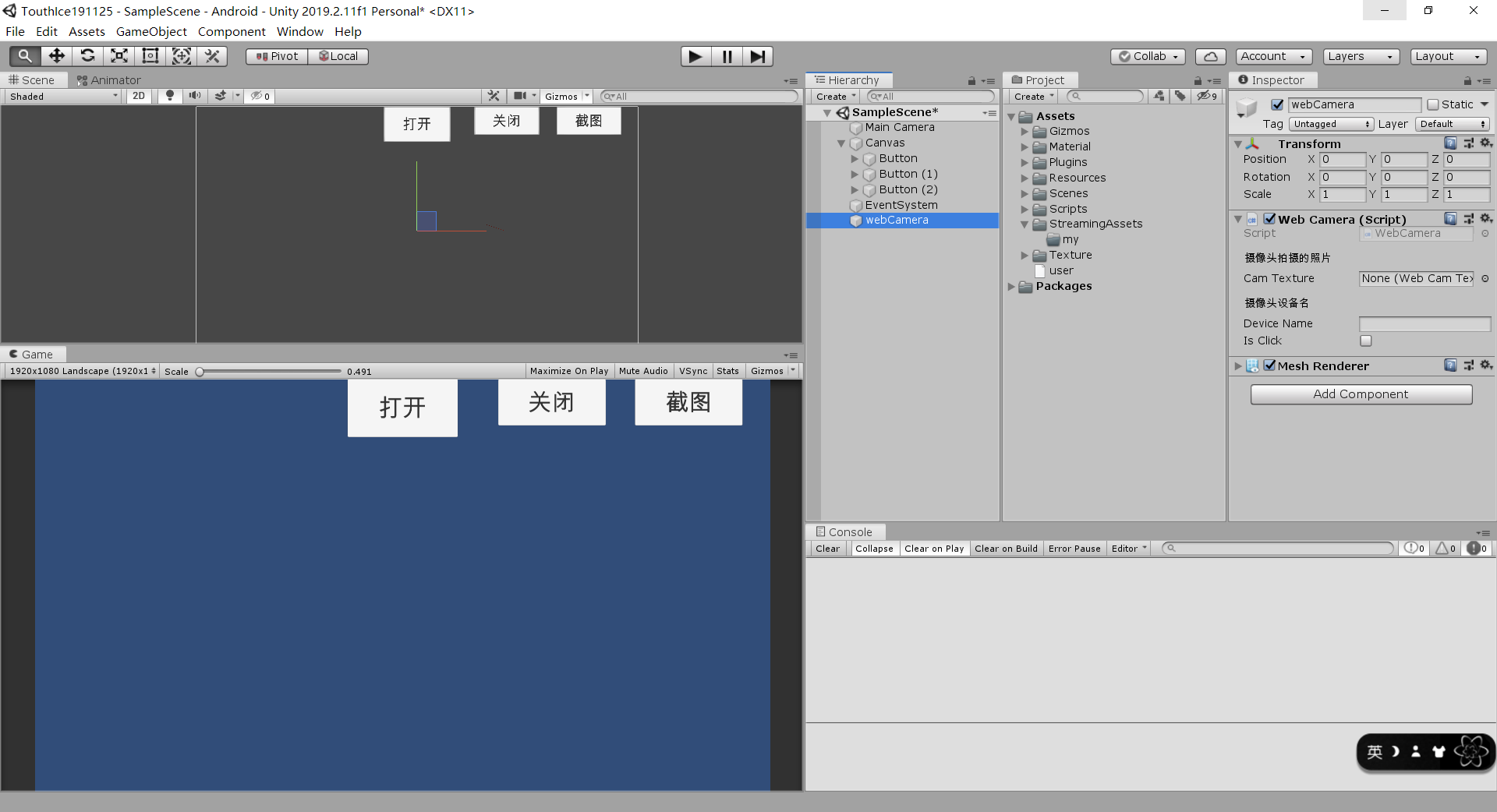Click Collapse in Console
Screen dimensions: 1497x812
[874, 549]
